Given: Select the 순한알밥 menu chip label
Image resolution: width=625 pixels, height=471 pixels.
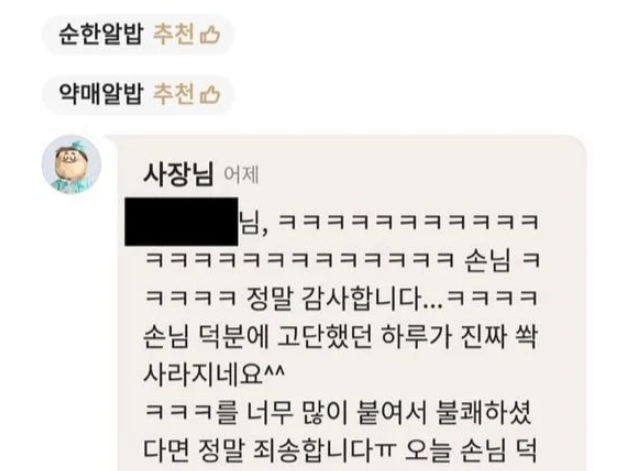Looking at the screenshot, I should tap(101, 34).
